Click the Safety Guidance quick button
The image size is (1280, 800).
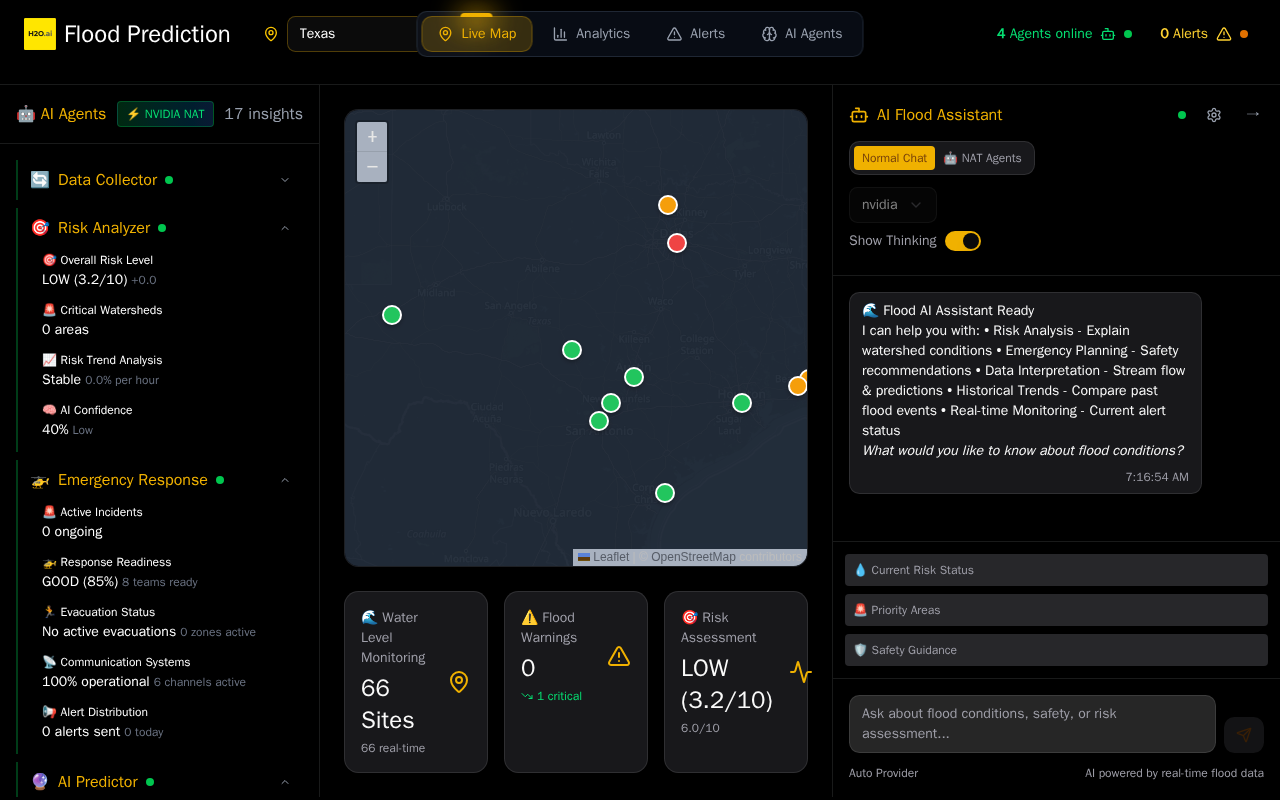pyautogui.click(x=1056, y=650)
